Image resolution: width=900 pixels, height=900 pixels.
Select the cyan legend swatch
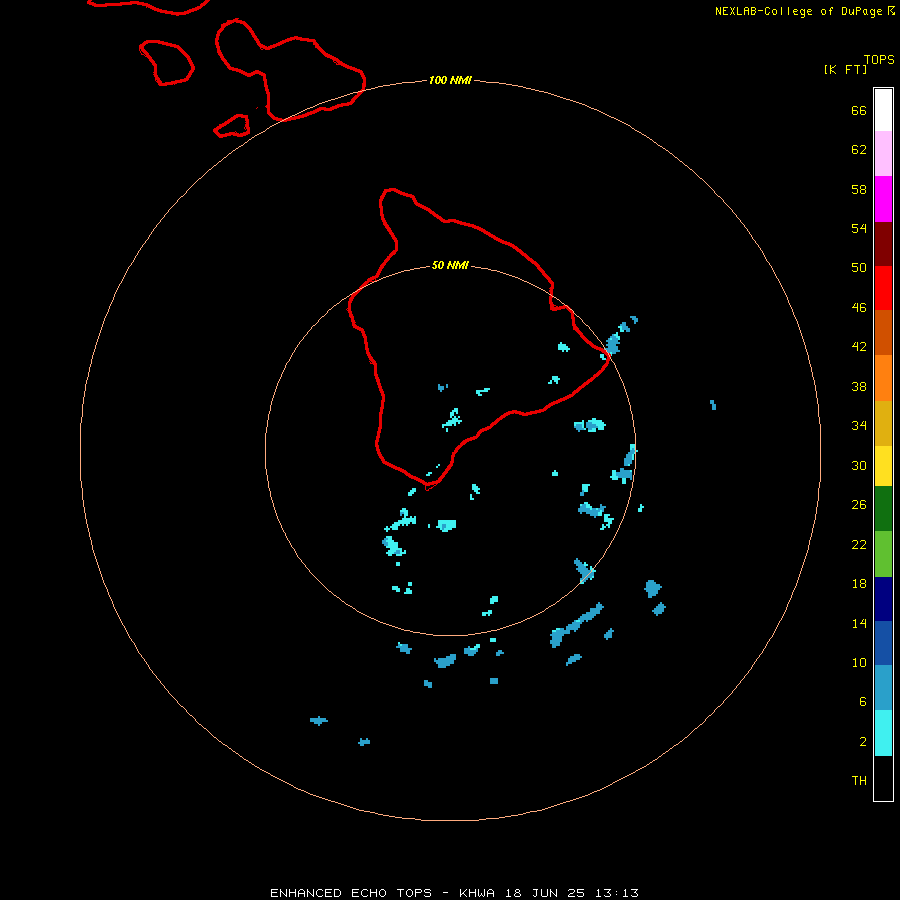click(883, 733)
